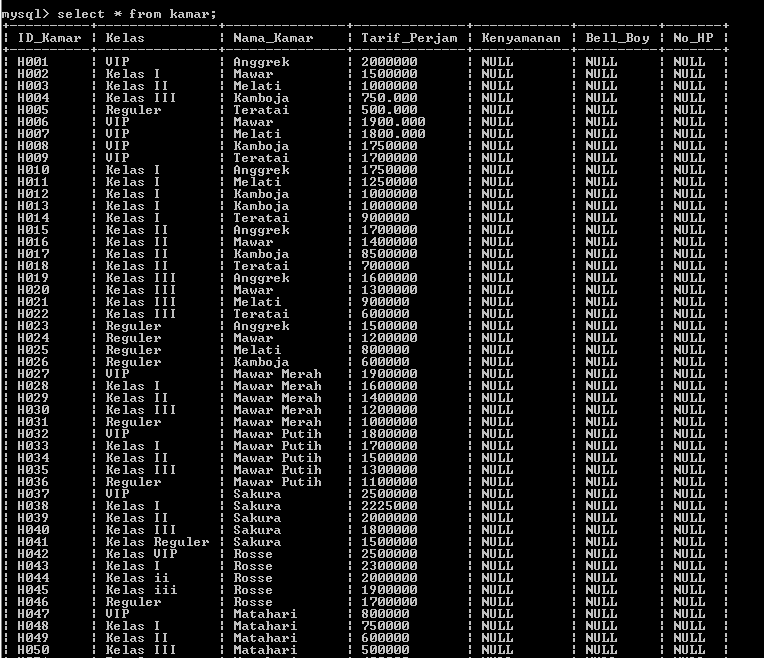Click 'Anggrek' room name in row H001
The width and height of the screenshot is (764, 658).
click(x=261, y=62)
